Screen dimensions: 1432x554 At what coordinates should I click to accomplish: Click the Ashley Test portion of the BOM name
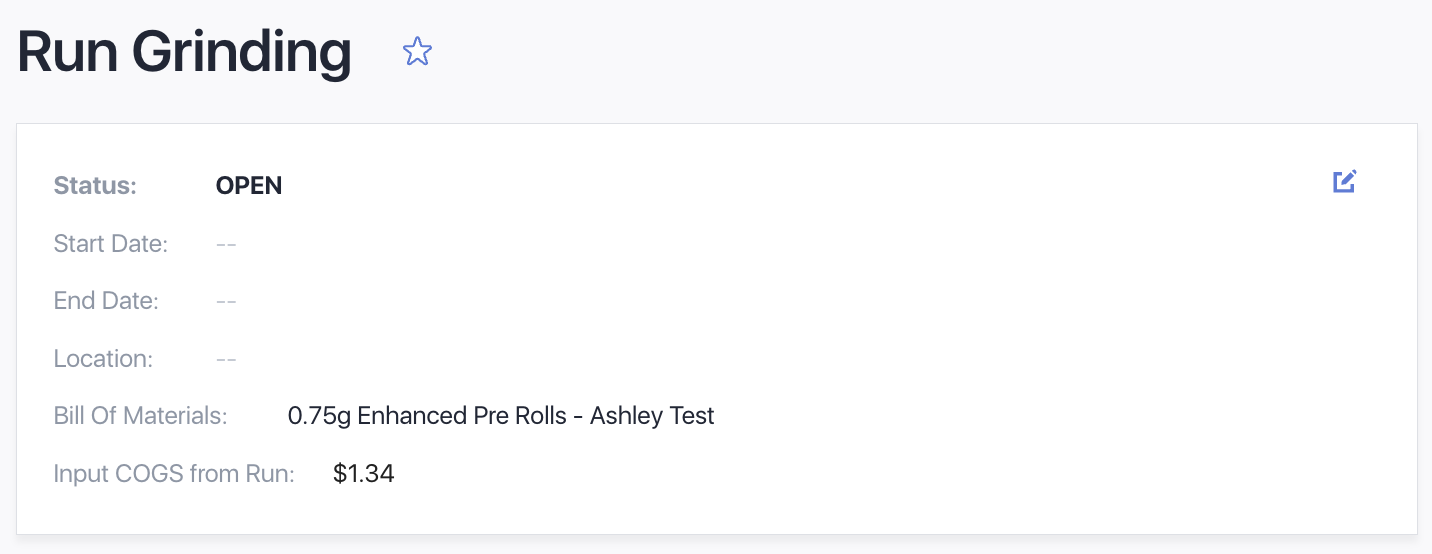(652, 416)
